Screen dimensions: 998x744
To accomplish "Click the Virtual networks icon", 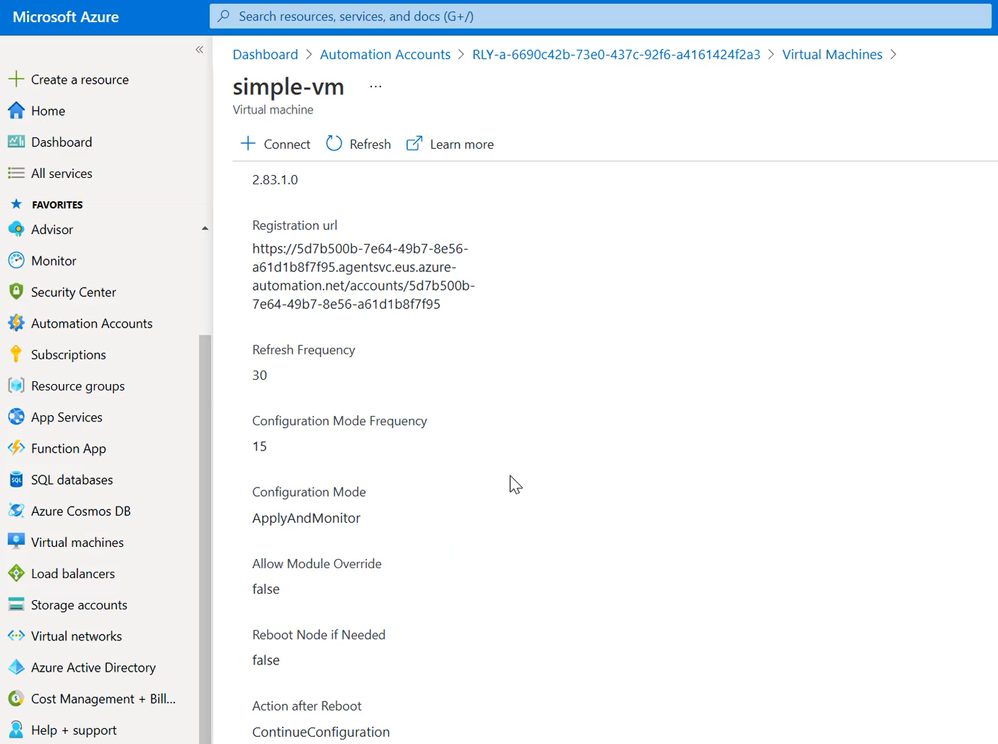I will coord(16,636).
